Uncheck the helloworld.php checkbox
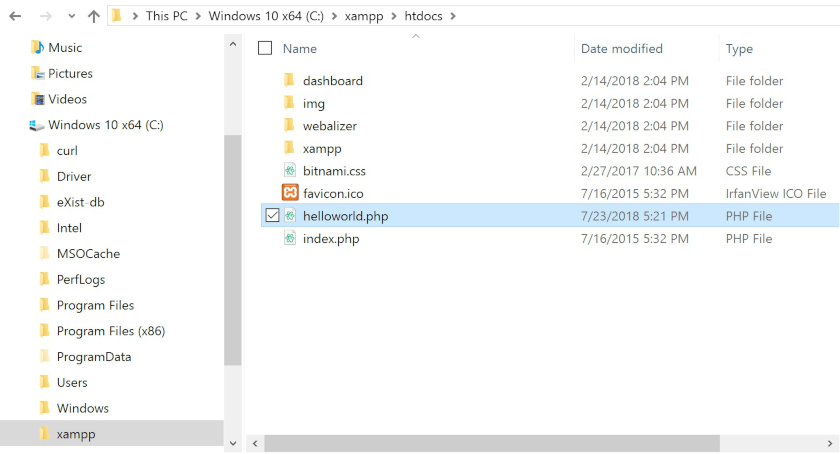The image size is (840, 454). click(272, 216)
